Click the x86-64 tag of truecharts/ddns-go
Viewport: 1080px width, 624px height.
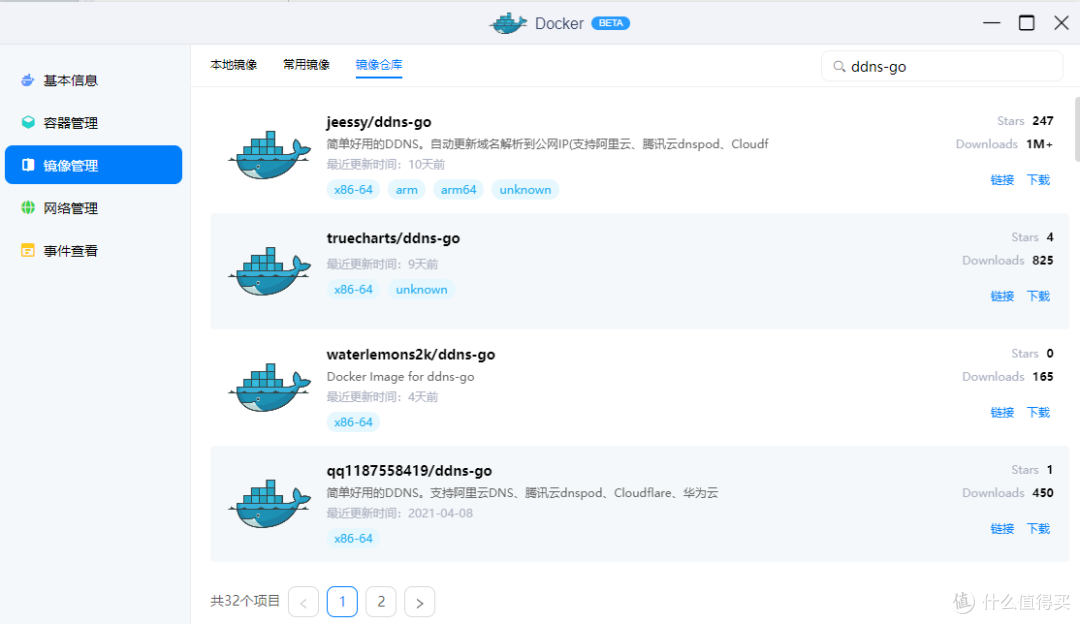click(x=353, y=289)
